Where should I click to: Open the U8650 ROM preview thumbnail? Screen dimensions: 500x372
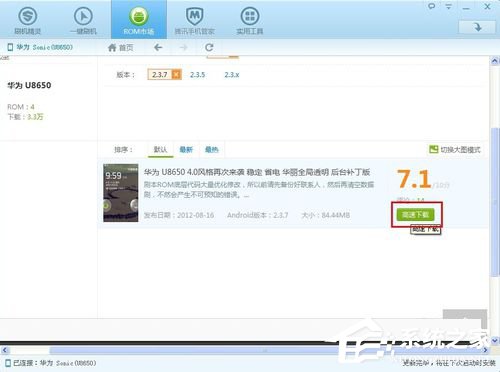click(x=121, y=193)
